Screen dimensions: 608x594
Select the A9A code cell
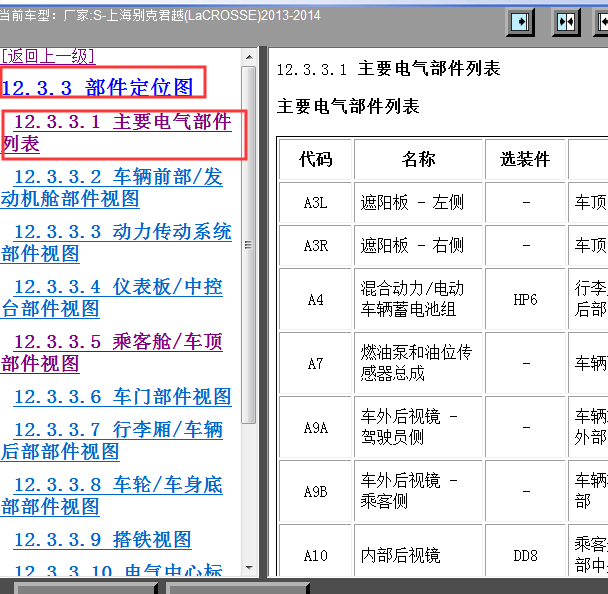click(315, 427)
